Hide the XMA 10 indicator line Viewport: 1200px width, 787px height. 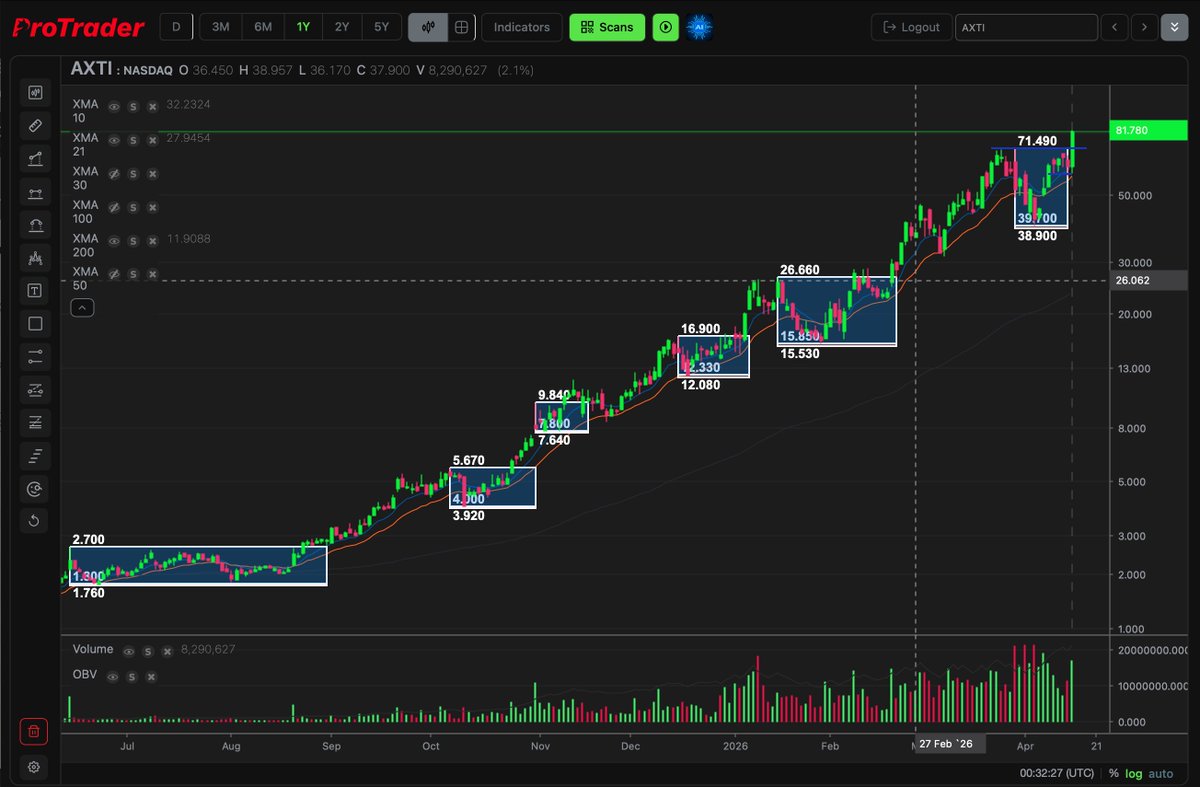114,105
